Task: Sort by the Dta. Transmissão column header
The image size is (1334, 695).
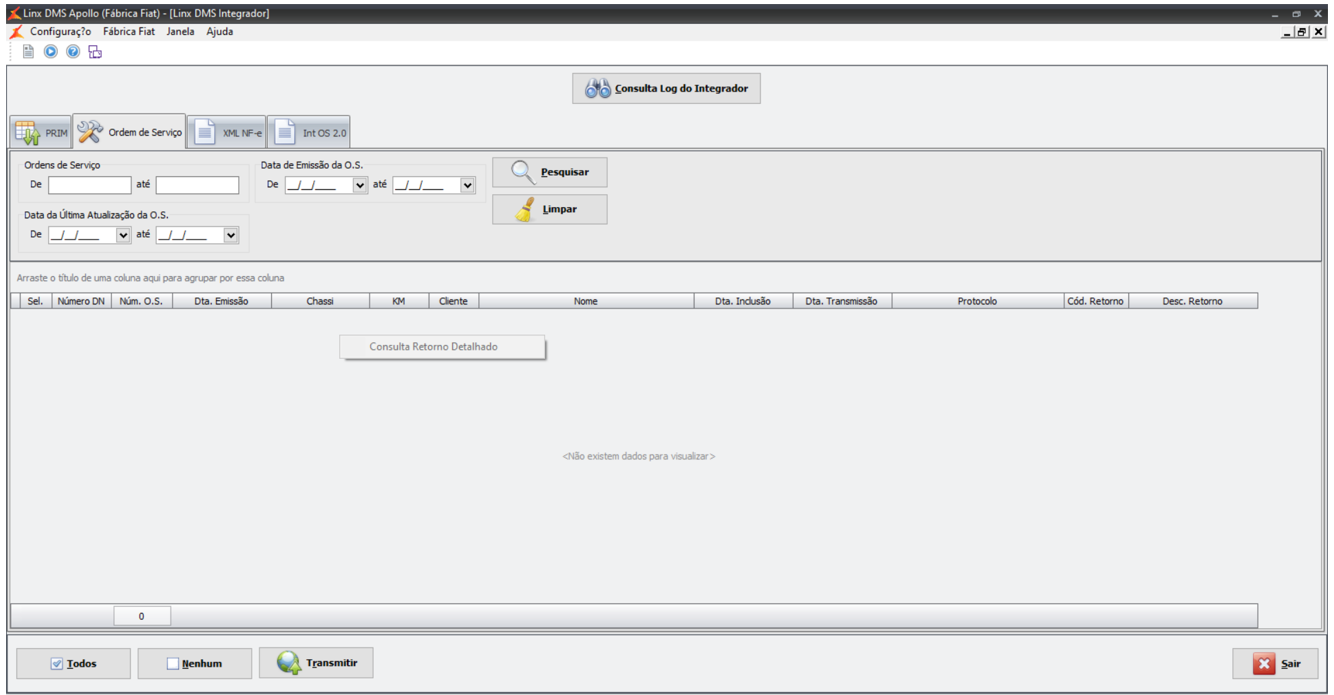Action: pos(842,301)
